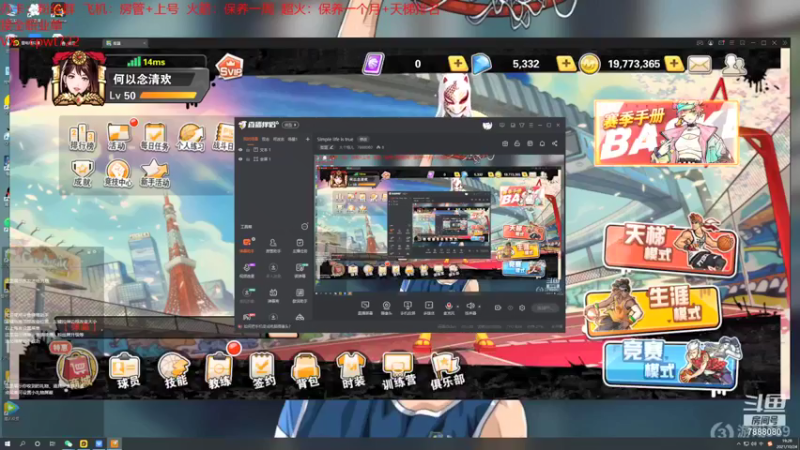
Task: Open the 商城 shop bag icon
Action: [x=77, y=368]
